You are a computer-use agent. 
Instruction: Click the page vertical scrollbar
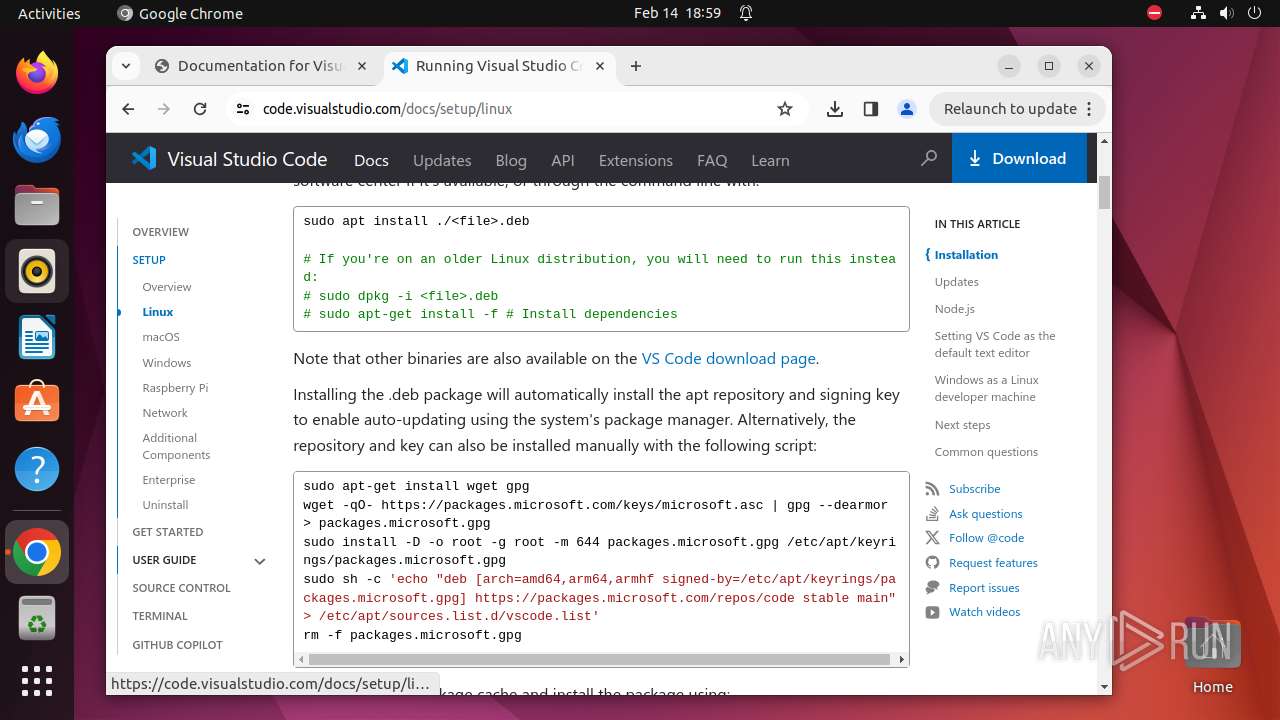pyautogui.click(x=1104, y=193)
